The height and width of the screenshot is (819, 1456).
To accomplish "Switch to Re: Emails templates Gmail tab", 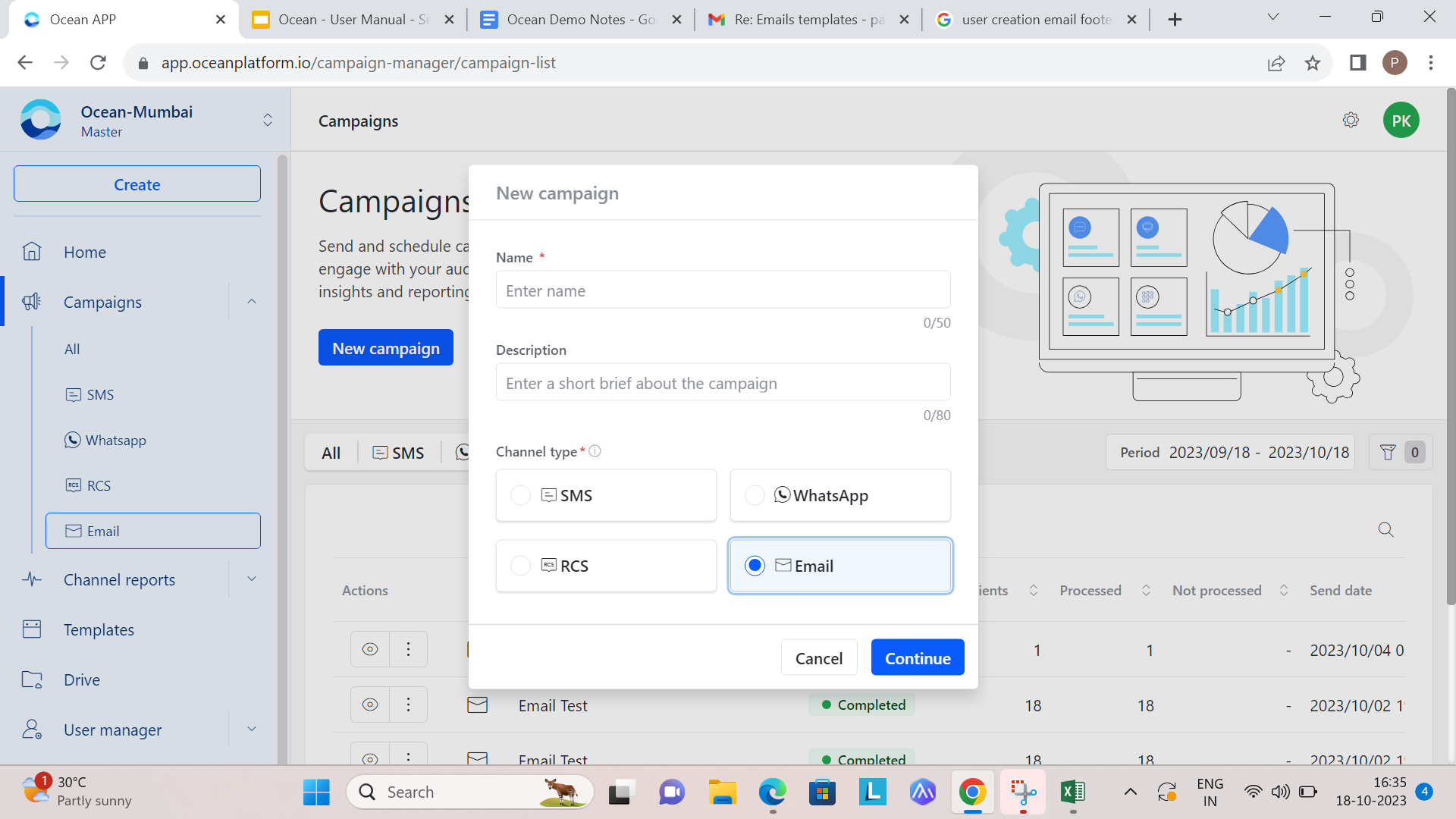I will coord(808,20).
